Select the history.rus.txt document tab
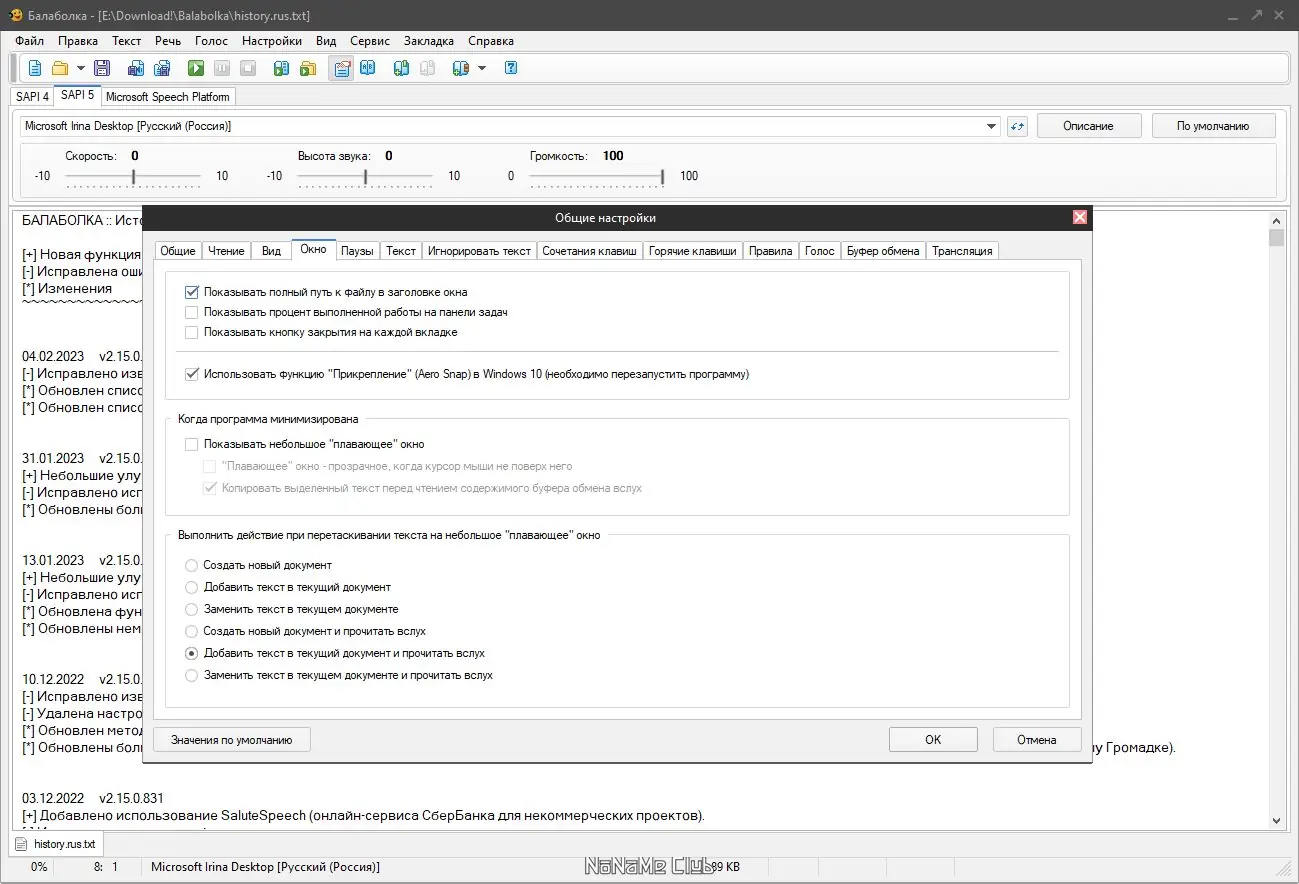 tap(57, 844)
